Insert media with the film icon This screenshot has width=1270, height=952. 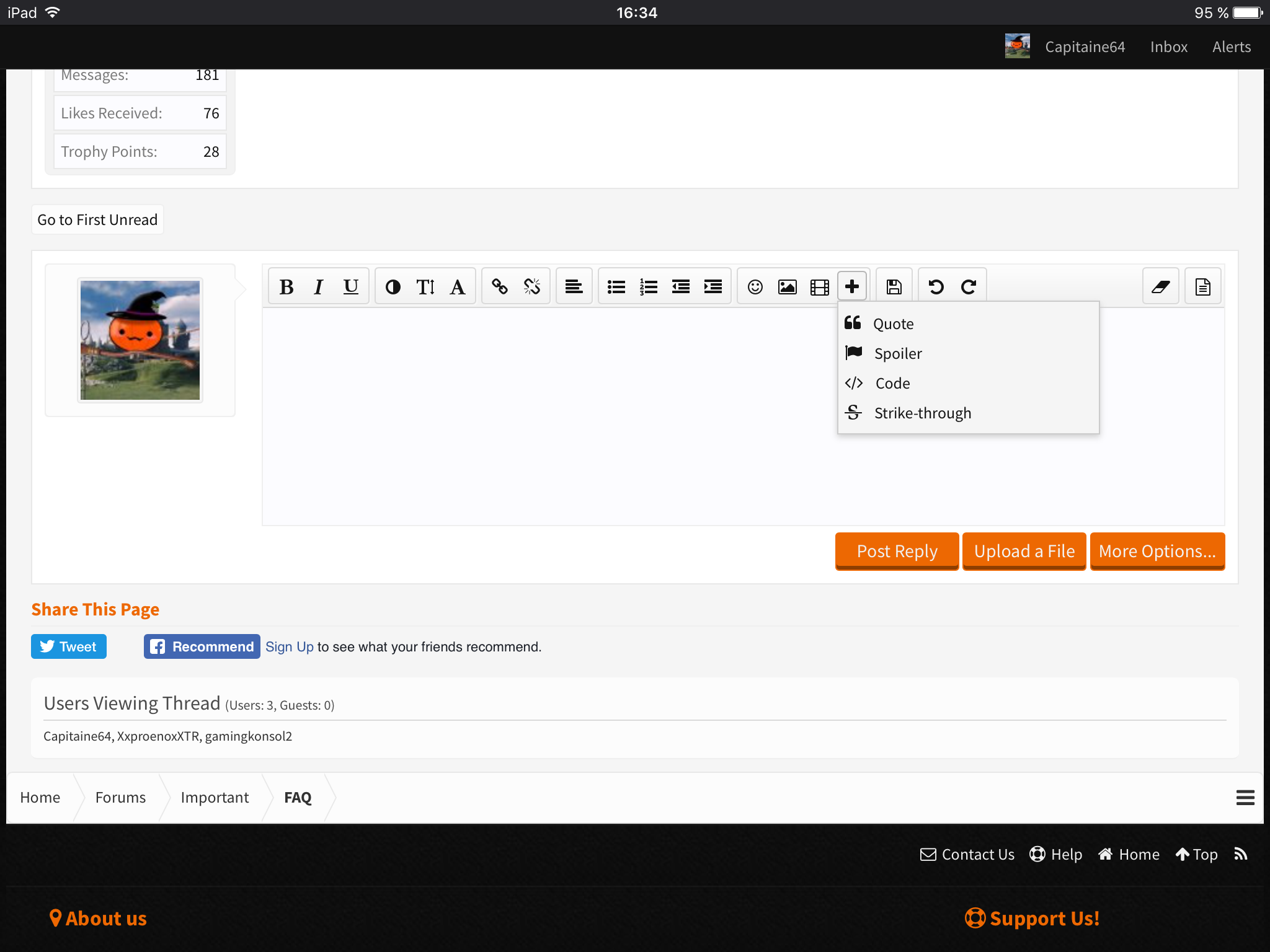pos(820,287)
